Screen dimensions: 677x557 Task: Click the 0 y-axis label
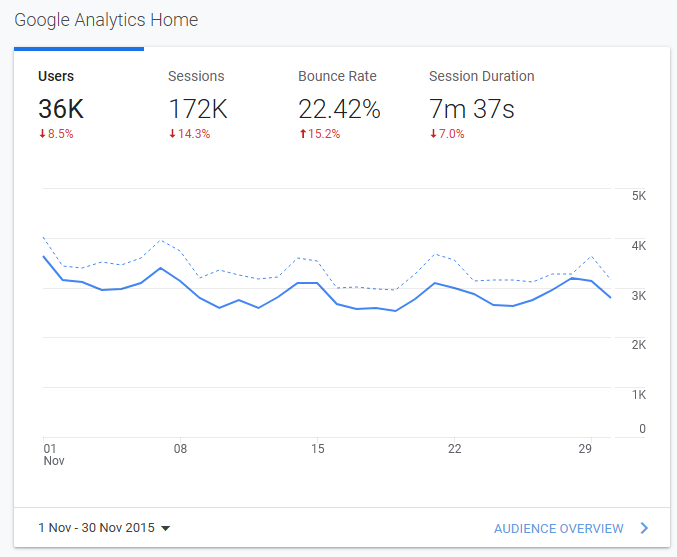[642, 429]
